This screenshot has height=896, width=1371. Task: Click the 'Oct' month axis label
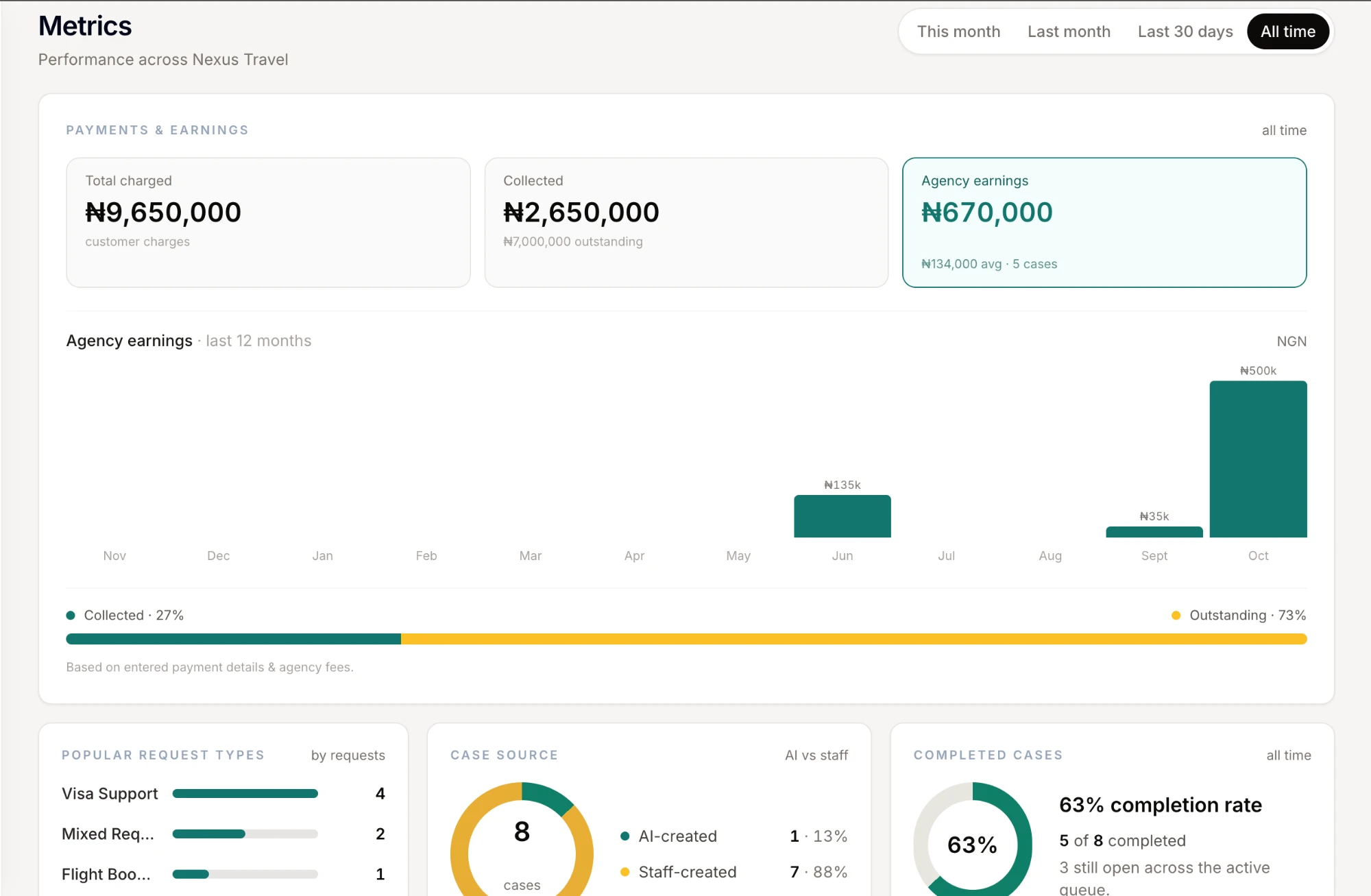click(1258, 556)
